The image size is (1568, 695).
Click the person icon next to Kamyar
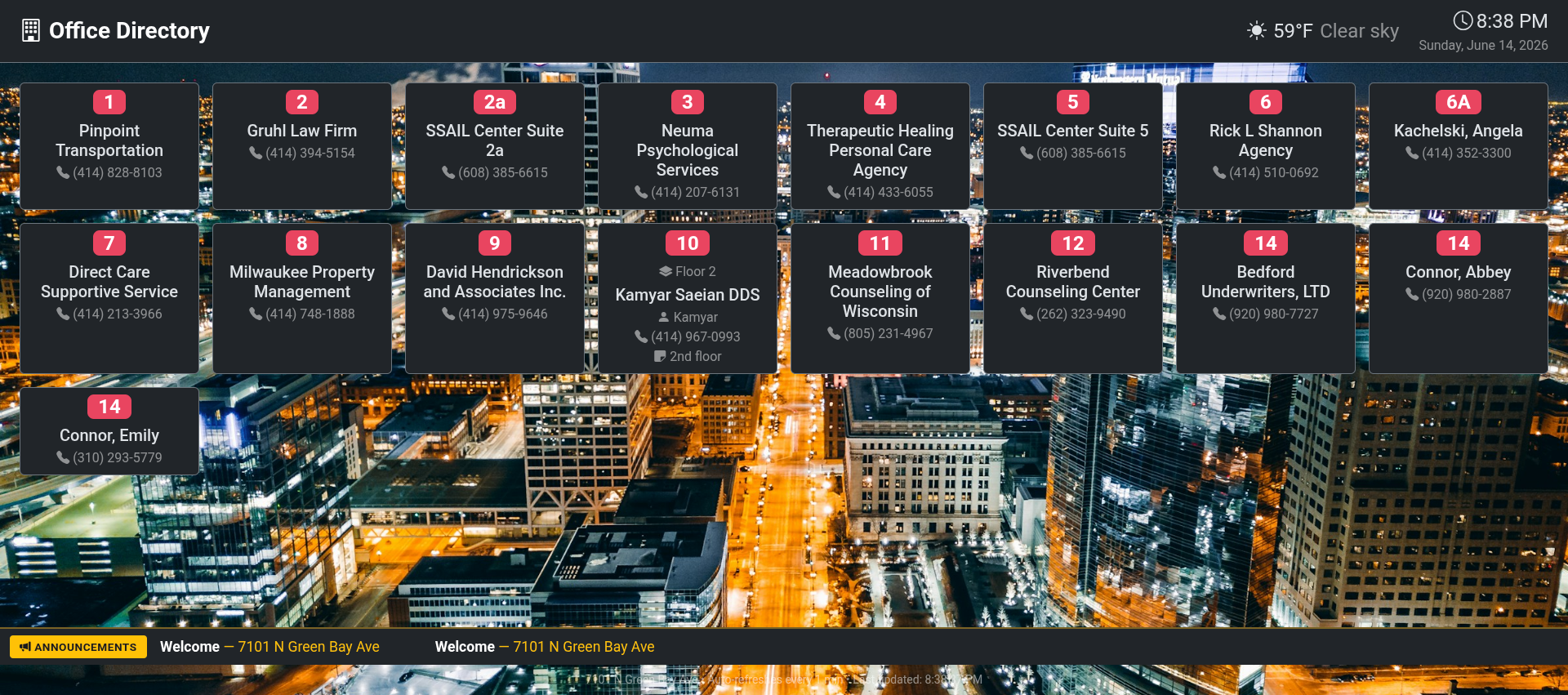tap(664, 317)
